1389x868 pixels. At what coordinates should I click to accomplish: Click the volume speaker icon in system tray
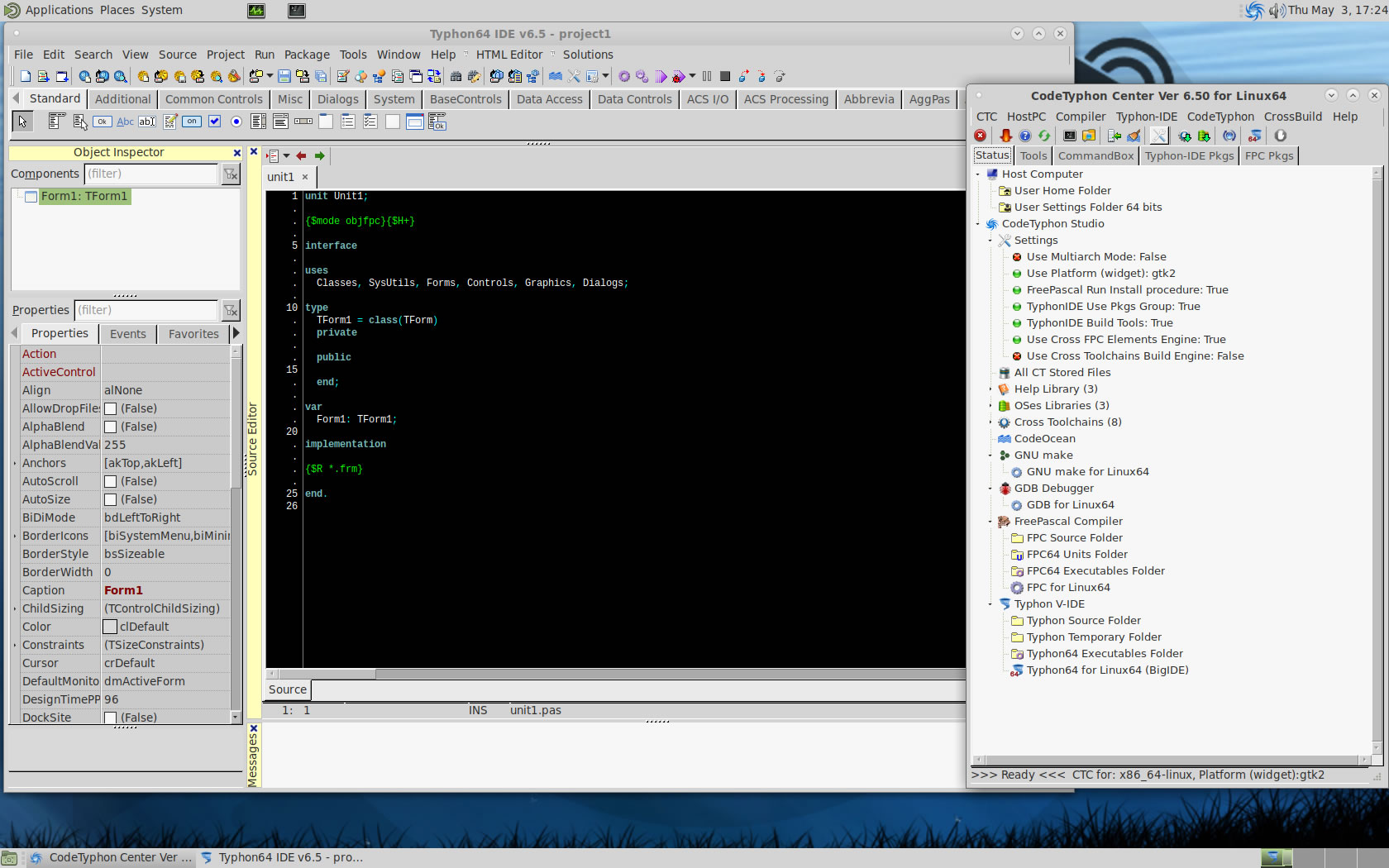1277,10
